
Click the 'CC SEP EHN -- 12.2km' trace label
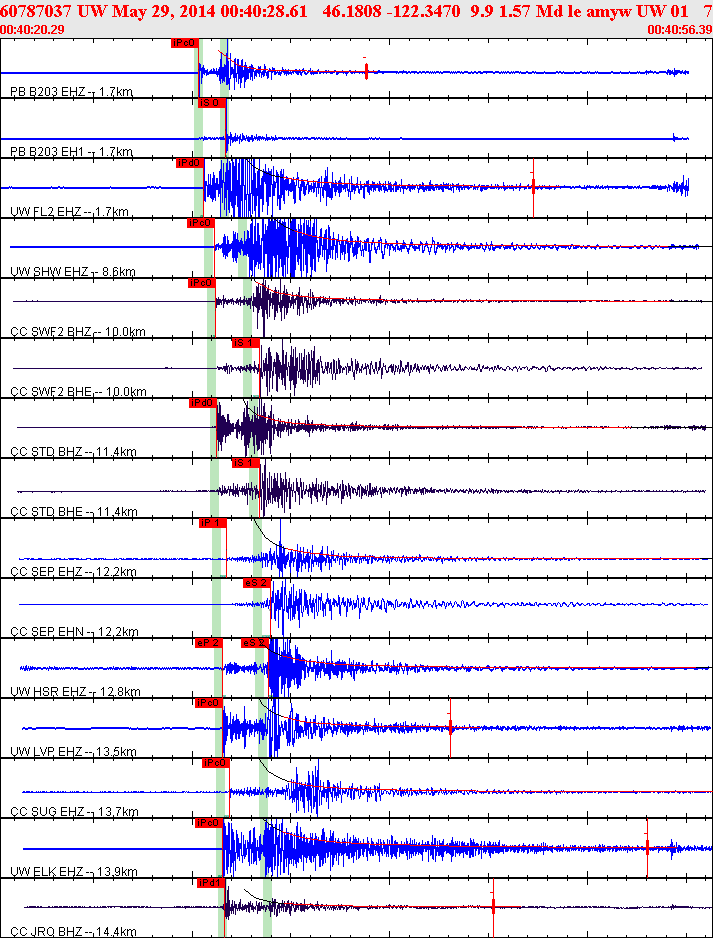click(75, 632)
